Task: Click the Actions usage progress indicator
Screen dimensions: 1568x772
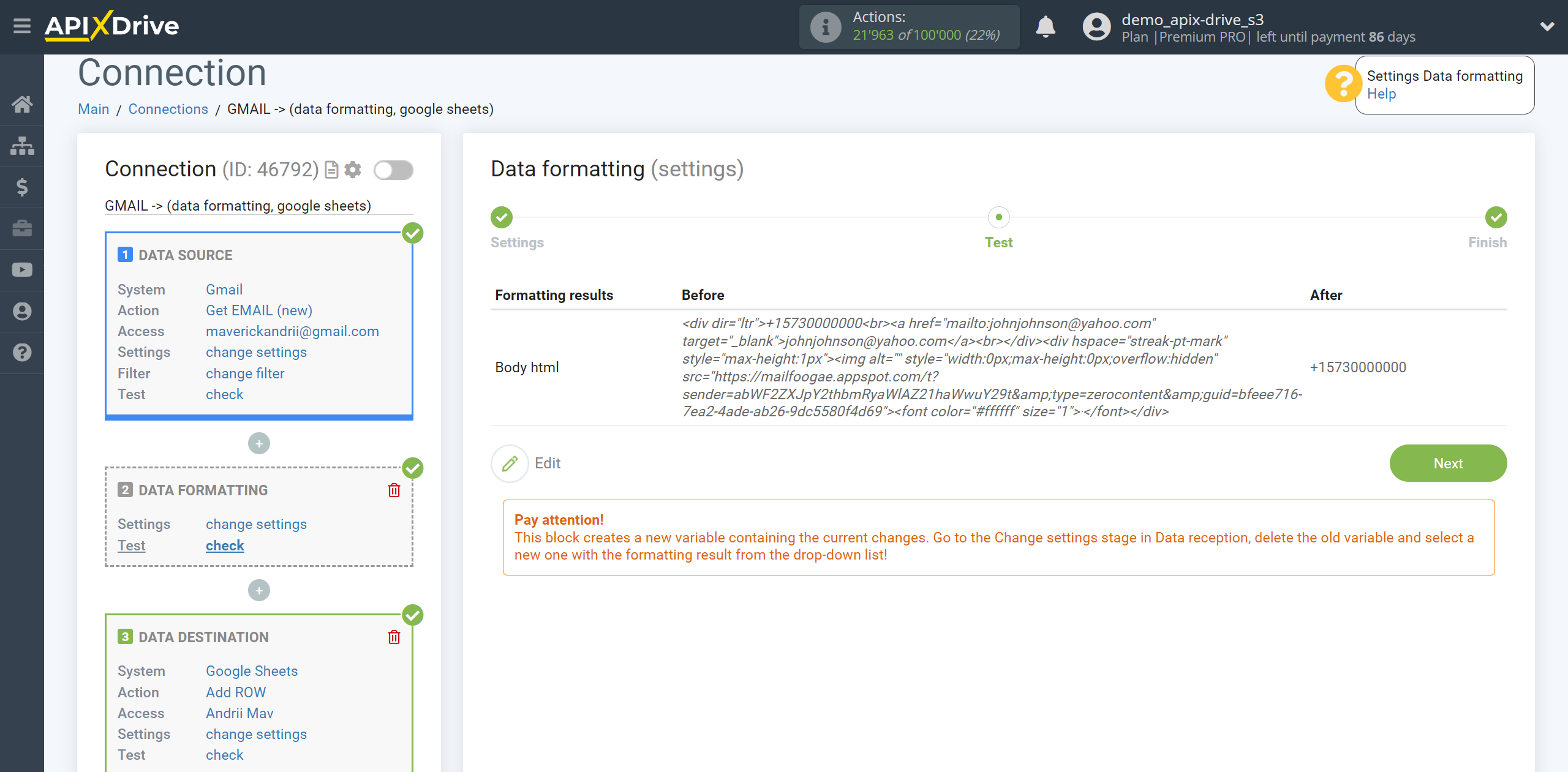Action: (x=911, y=26)
